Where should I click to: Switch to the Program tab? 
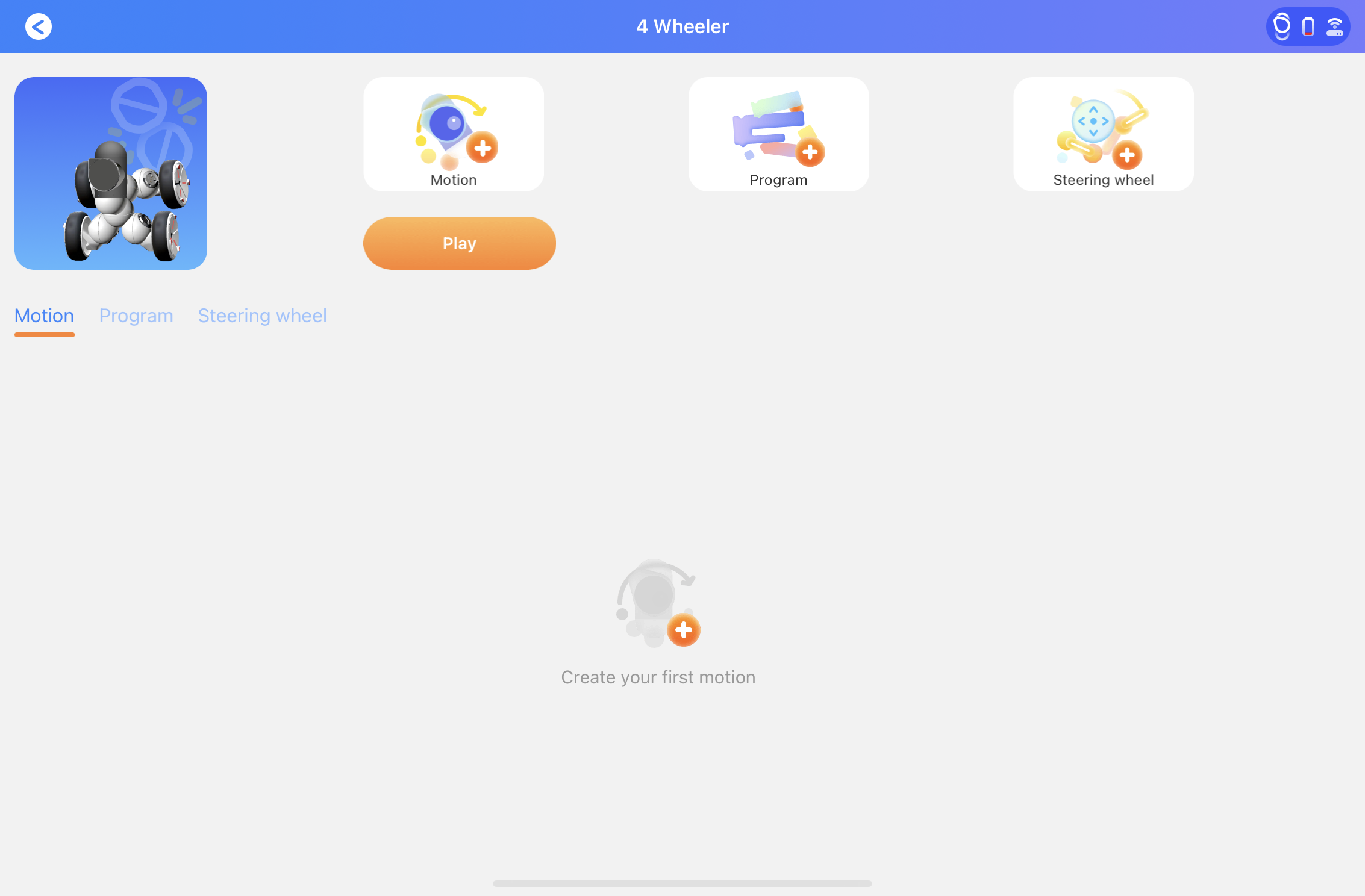click(x=136, y=315)
